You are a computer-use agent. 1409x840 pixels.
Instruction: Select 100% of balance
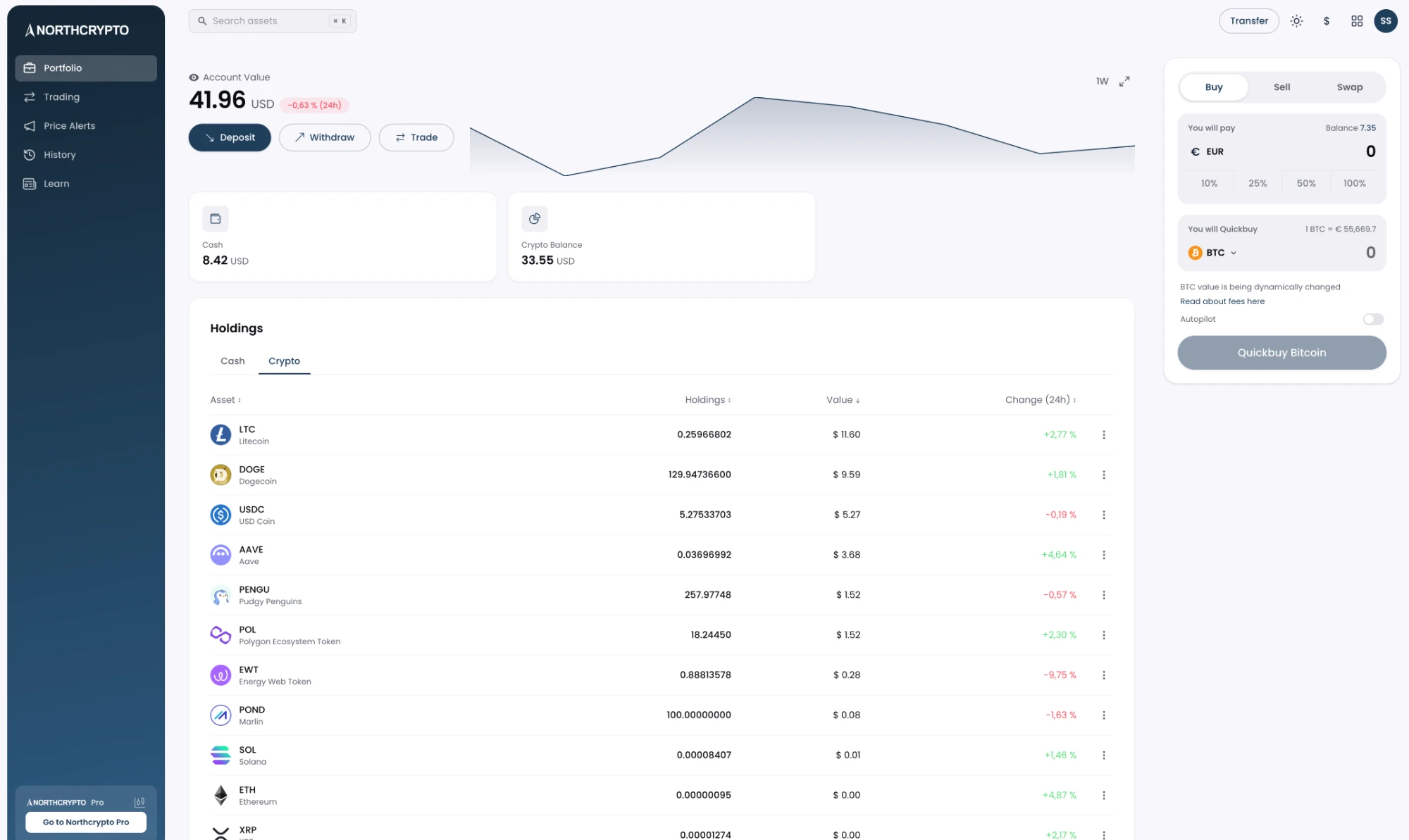point(1354,184)
